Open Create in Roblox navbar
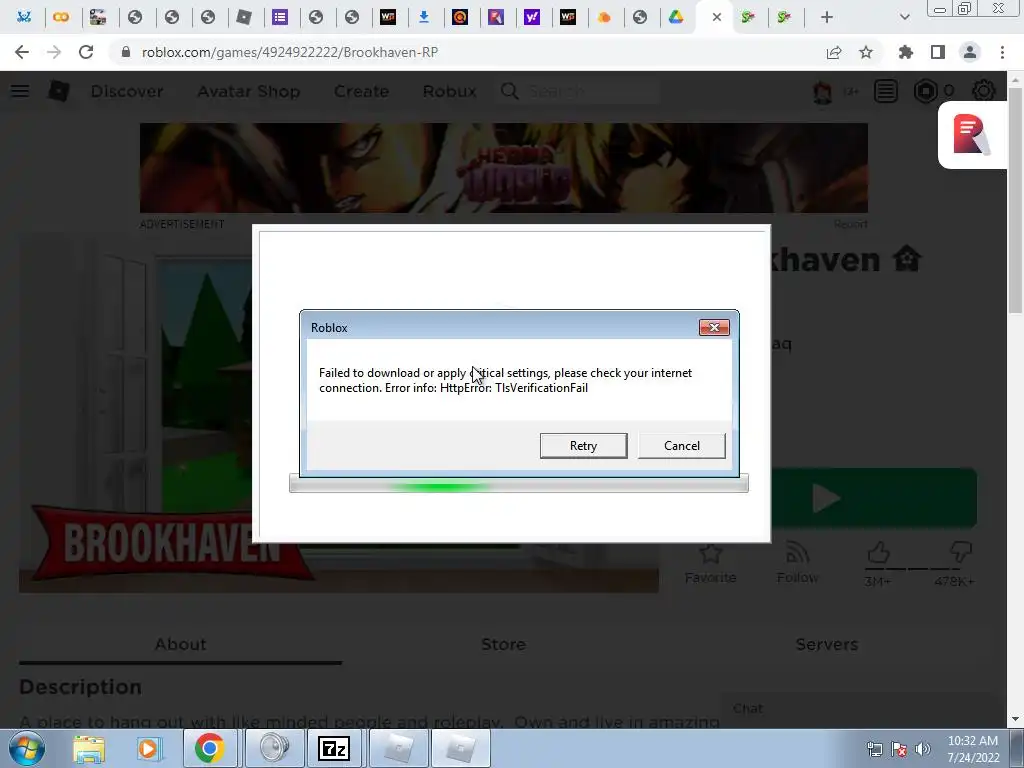The image size is (1024, 768). 361,91
